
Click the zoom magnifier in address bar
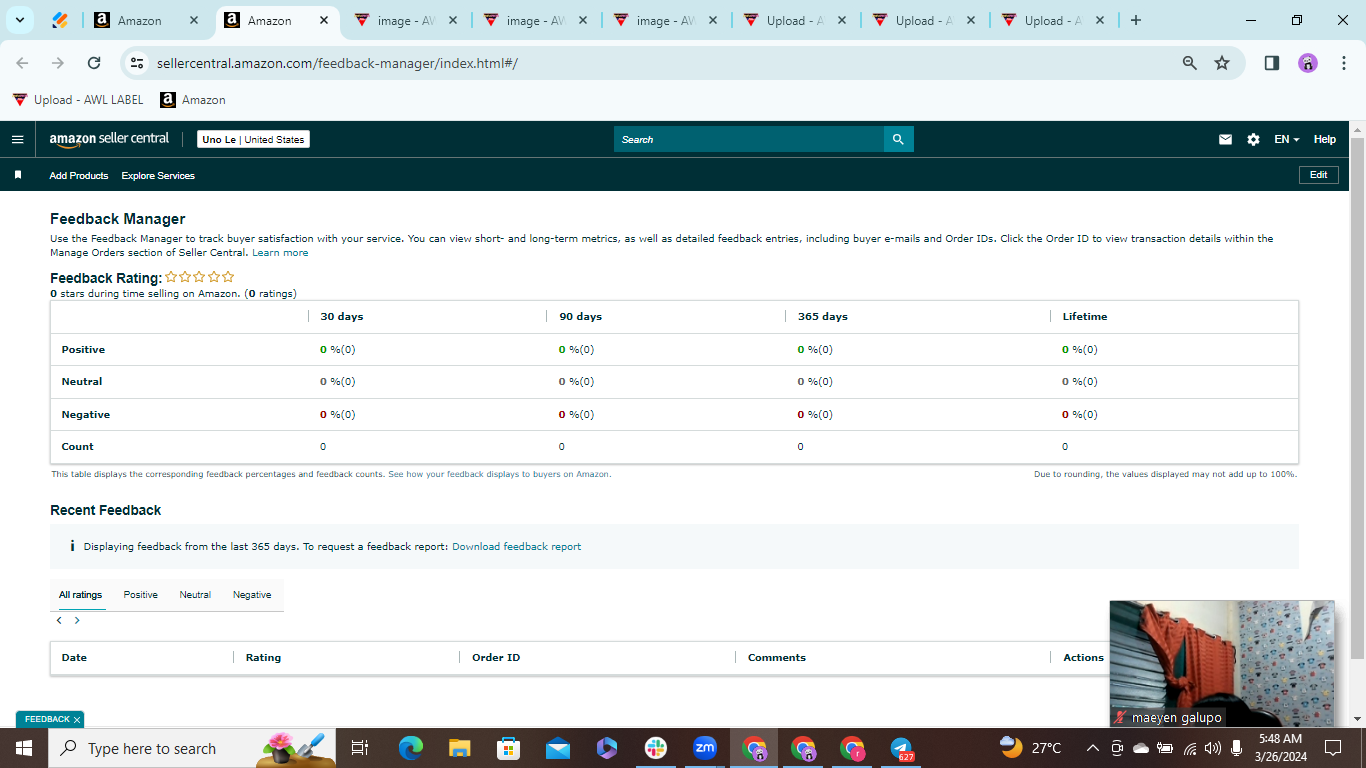coord(1190,63)
